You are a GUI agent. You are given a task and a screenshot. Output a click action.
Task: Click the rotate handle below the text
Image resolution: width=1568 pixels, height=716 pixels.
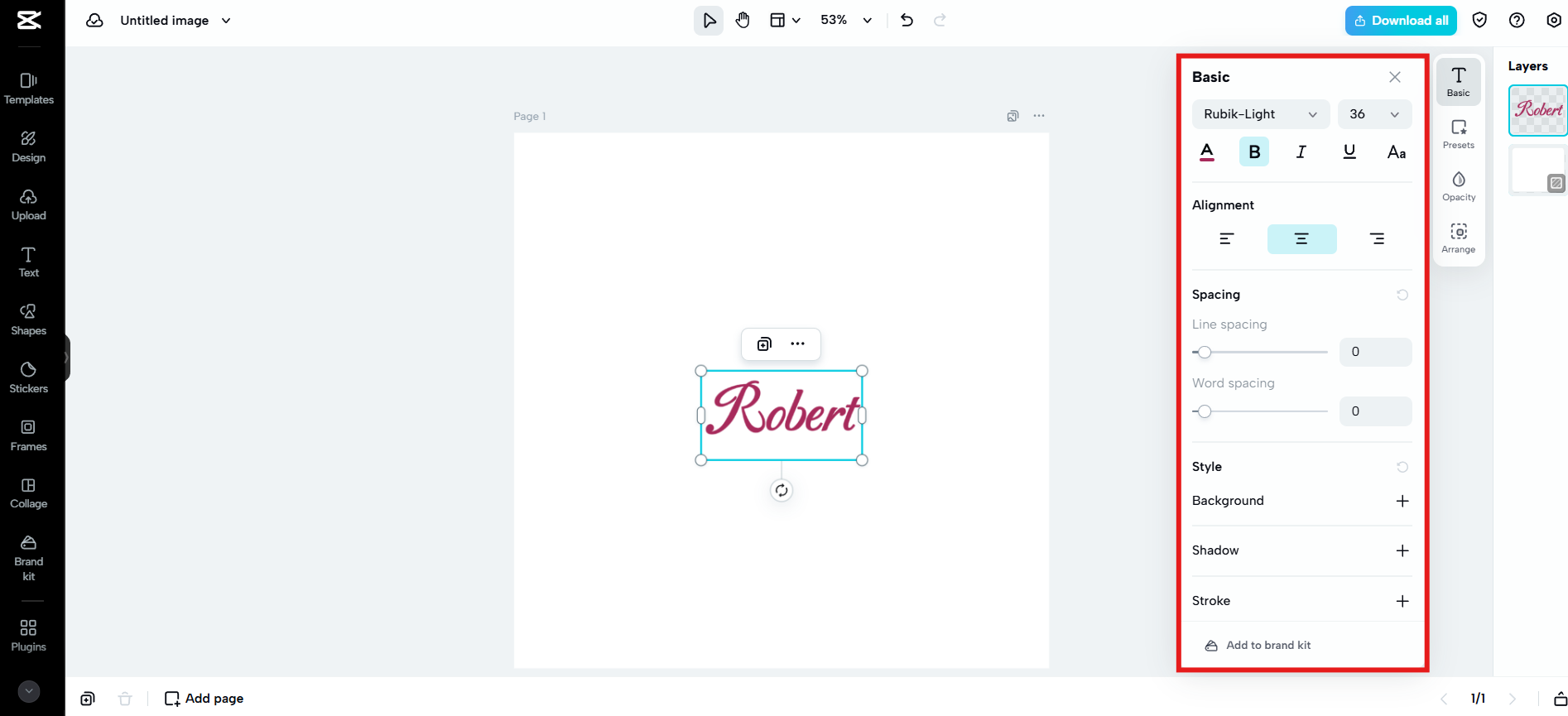[782, 491]
